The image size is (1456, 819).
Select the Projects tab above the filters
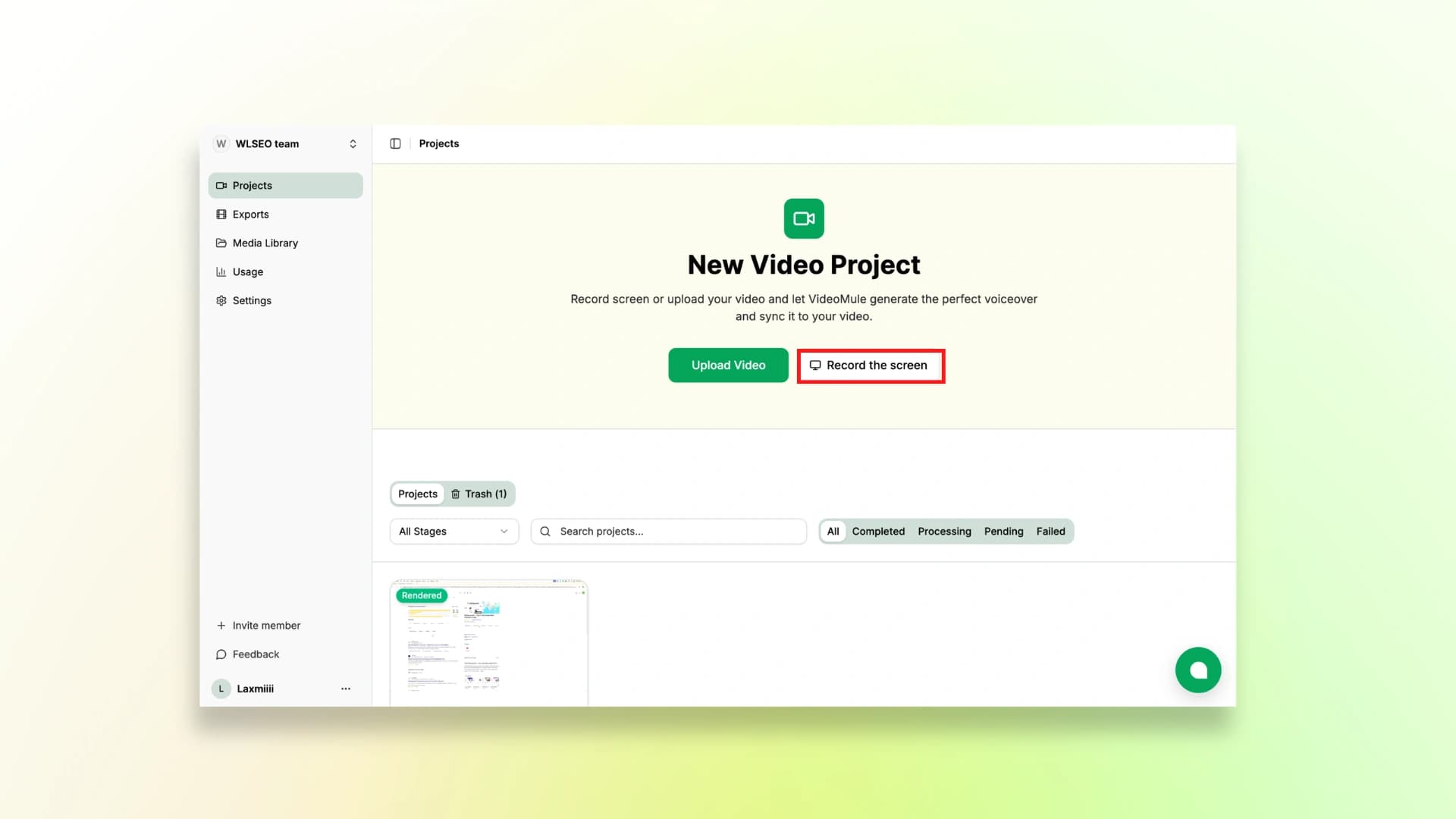coord(417,494)
